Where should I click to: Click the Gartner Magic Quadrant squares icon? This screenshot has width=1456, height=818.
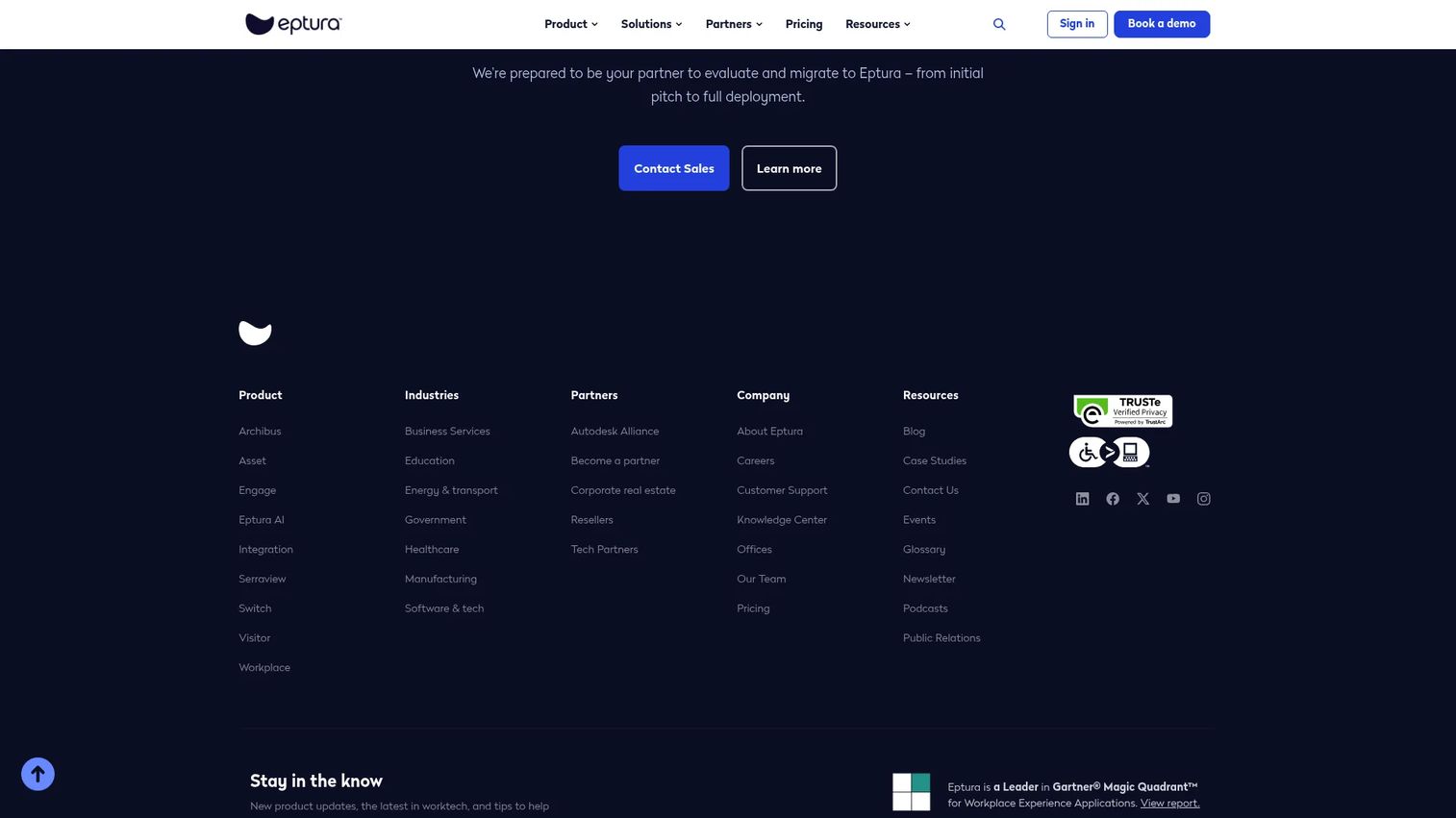coord(911,792)
